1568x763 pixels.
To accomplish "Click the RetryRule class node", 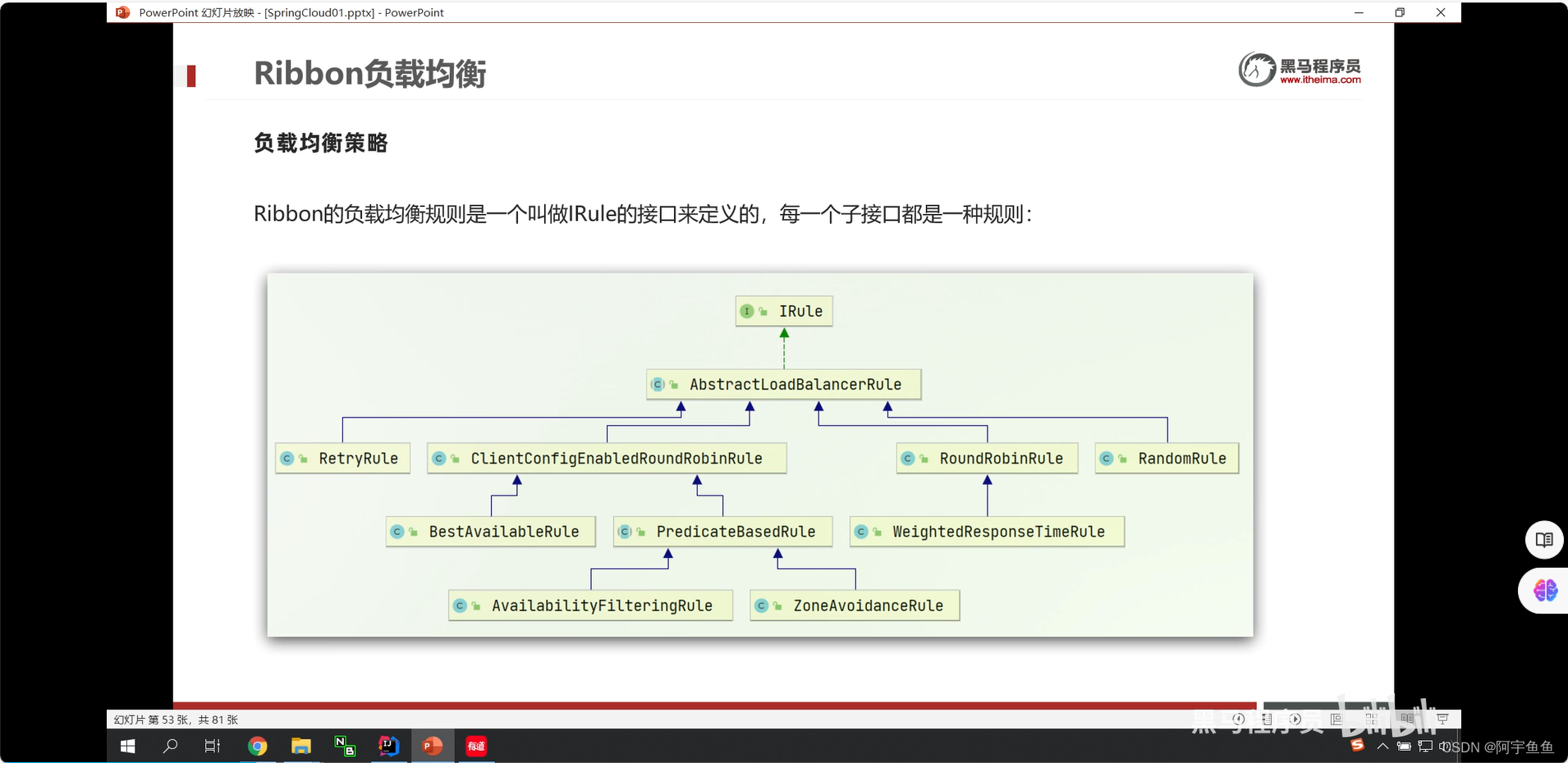I will tap(343, 458).
